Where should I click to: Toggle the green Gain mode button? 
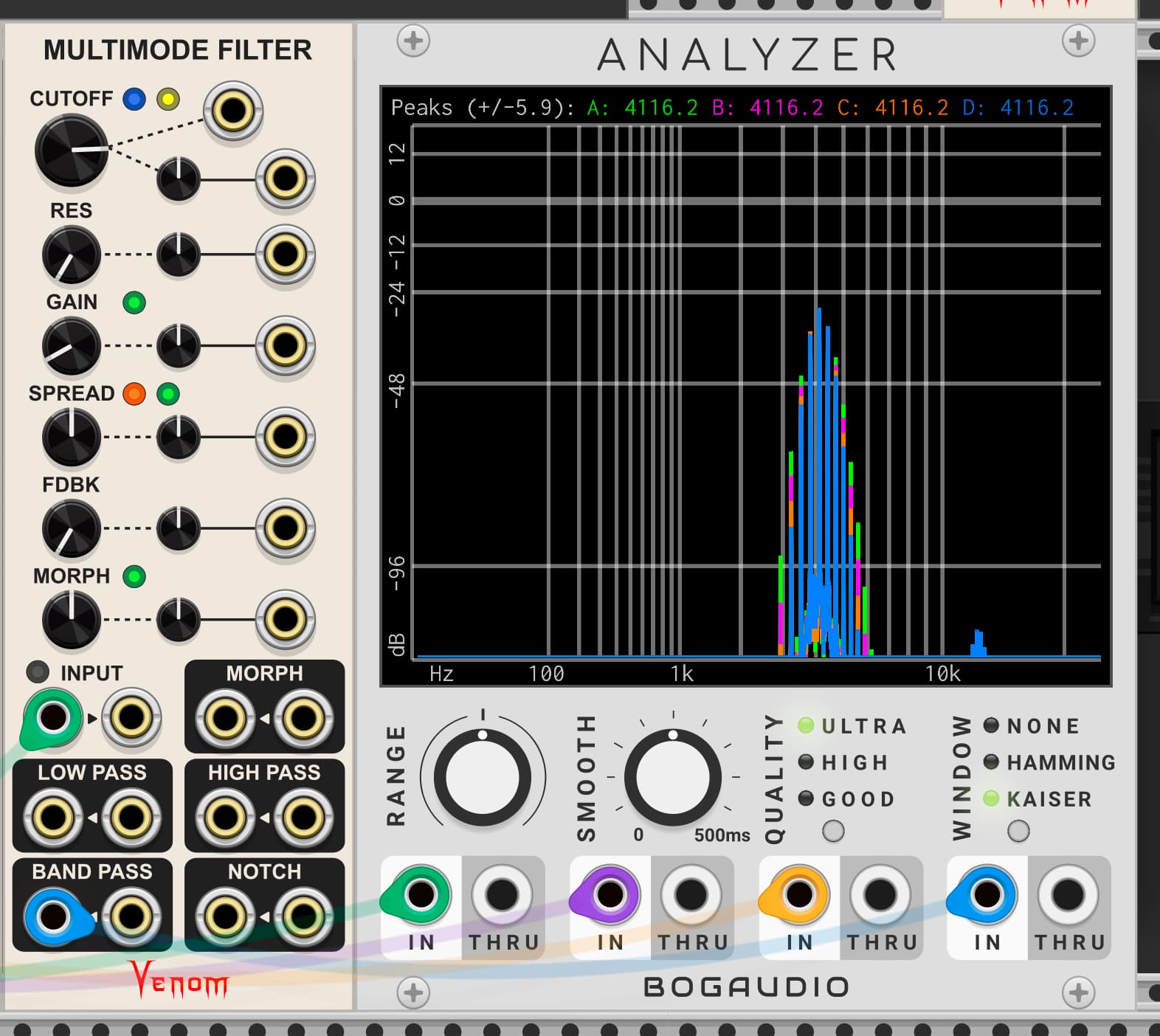[134, 303]
